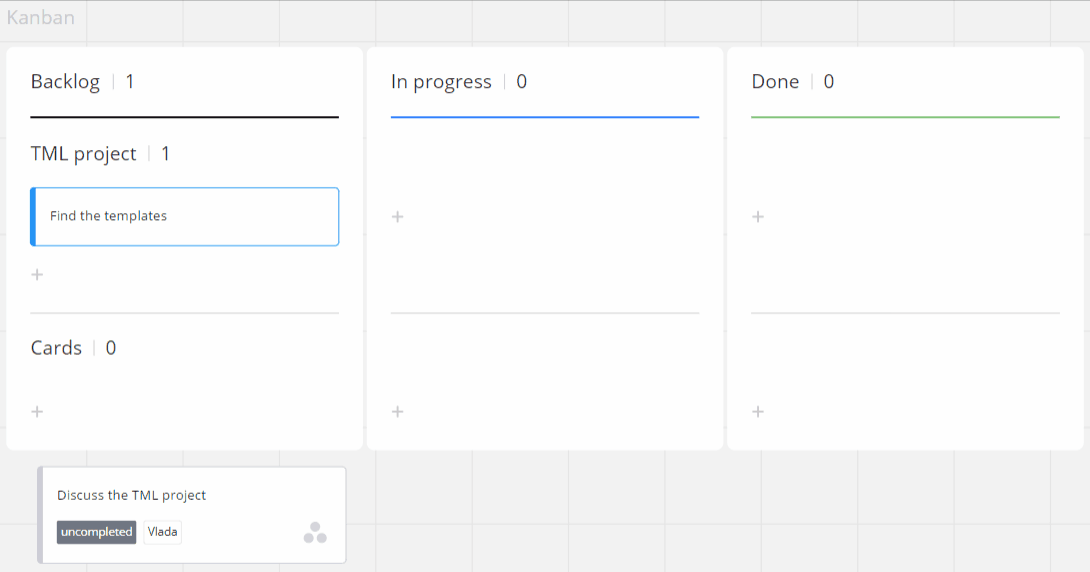Click the three-circles icon on the Discuss card

(x=315, y=533)
